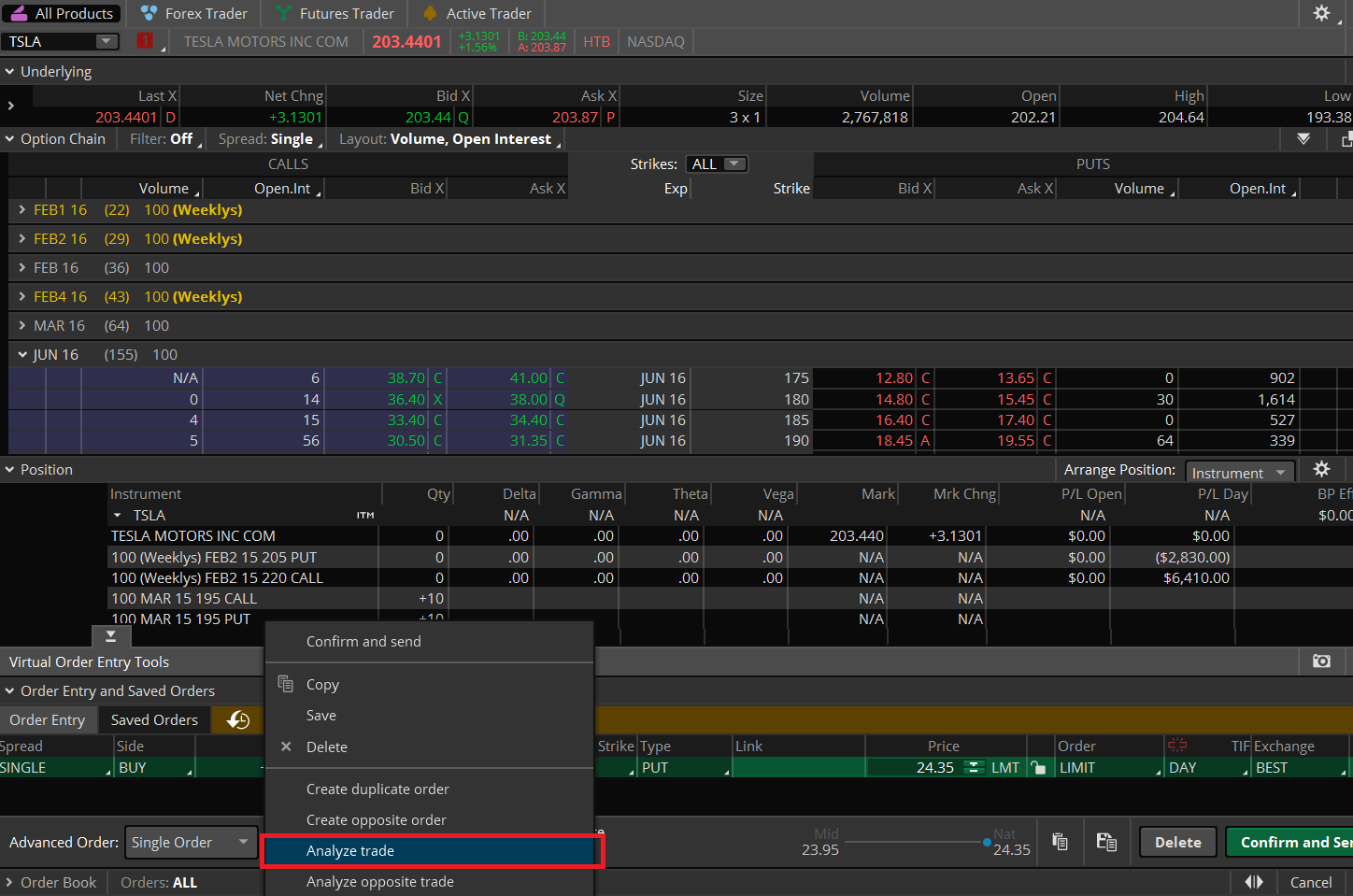Click call ask 41.00 at strike 175
The height and width of the screenshot is (896, 1353).
(529, 377)
